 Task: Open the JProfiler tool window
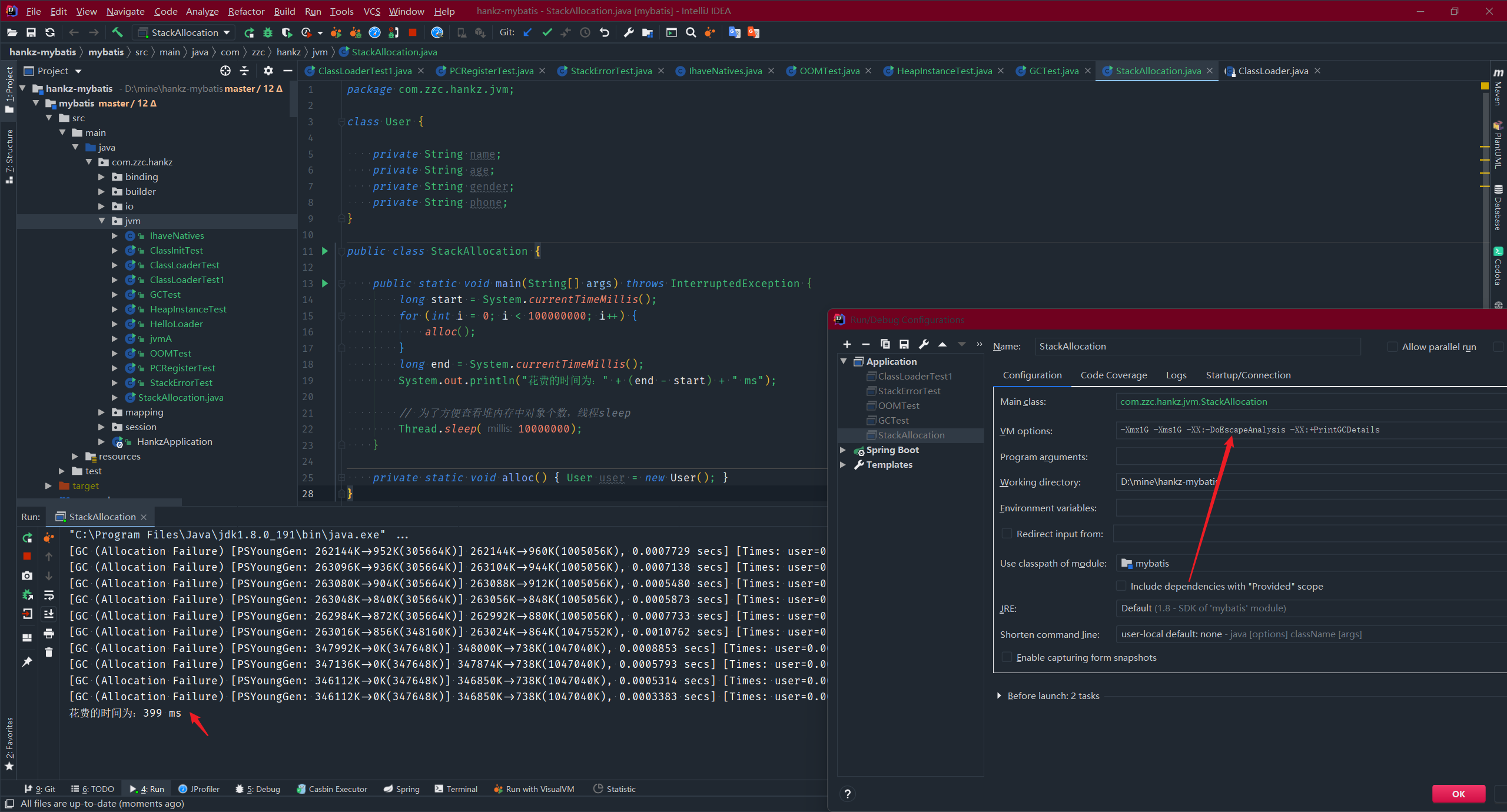[199, 789]
